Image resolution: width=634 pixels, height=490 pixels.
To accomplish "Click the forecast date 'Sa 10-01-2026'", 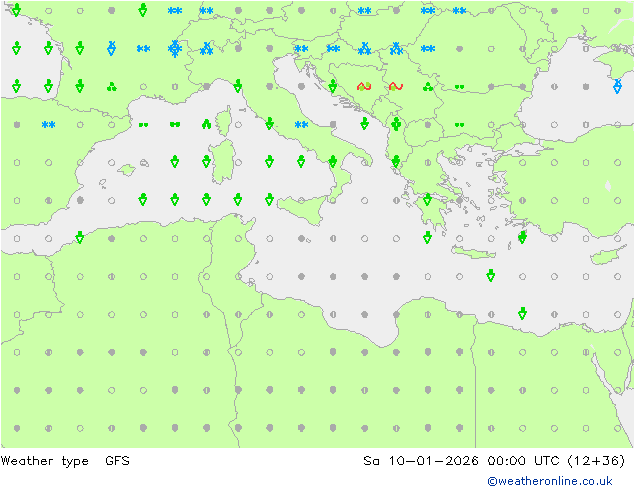I will pos(421,461).
